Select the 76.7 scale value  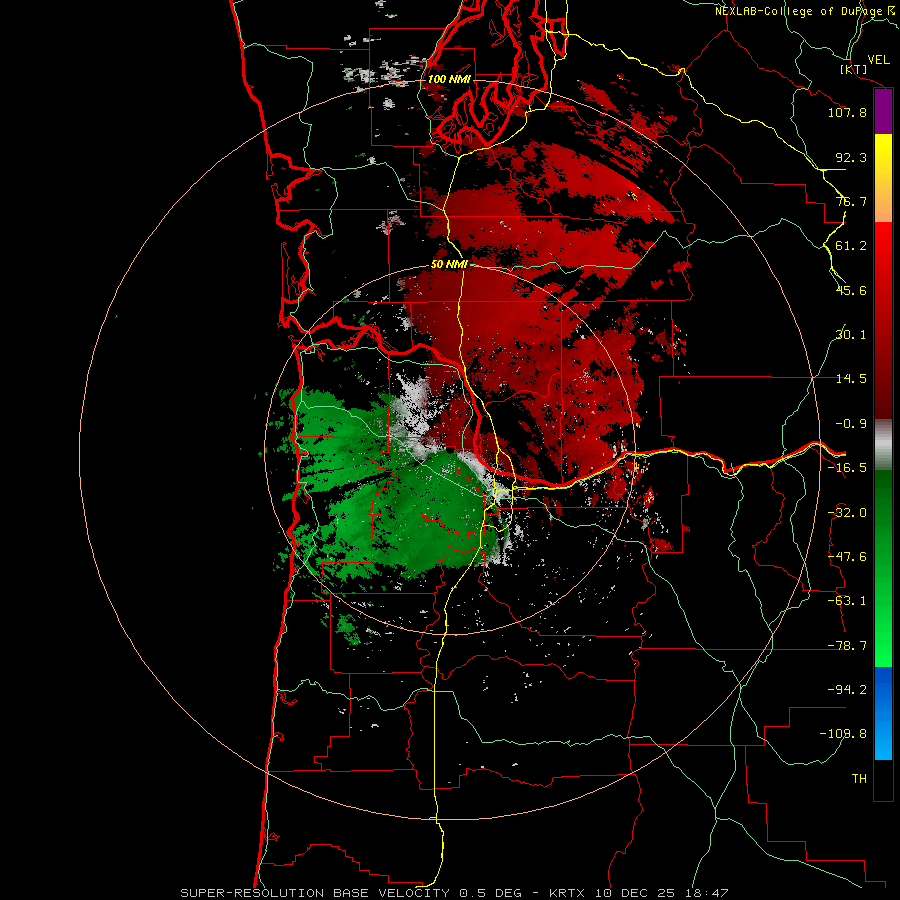click(x=851, y=201)
